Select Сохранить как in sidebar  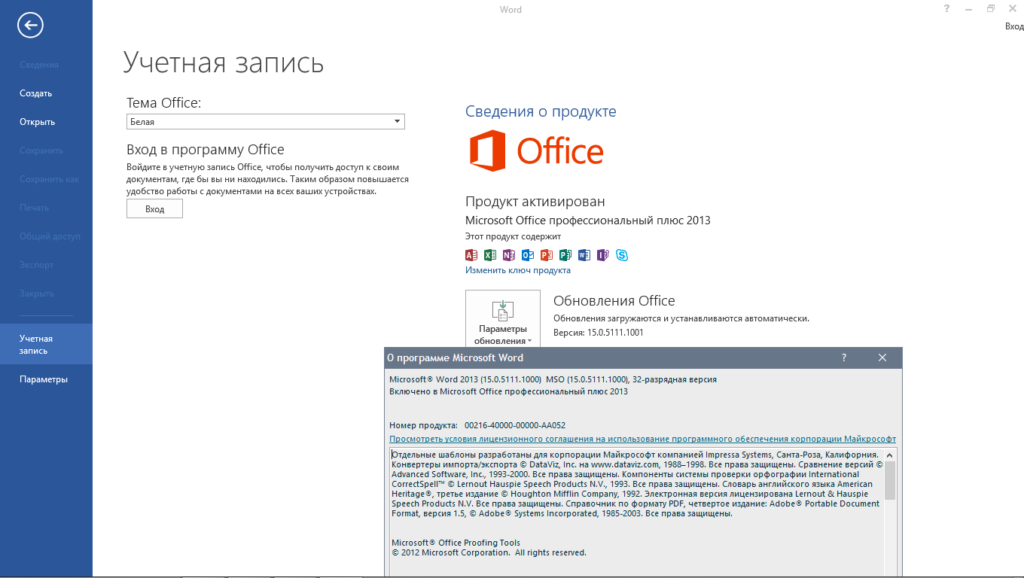pyautogui.click(x=49, y=179)
